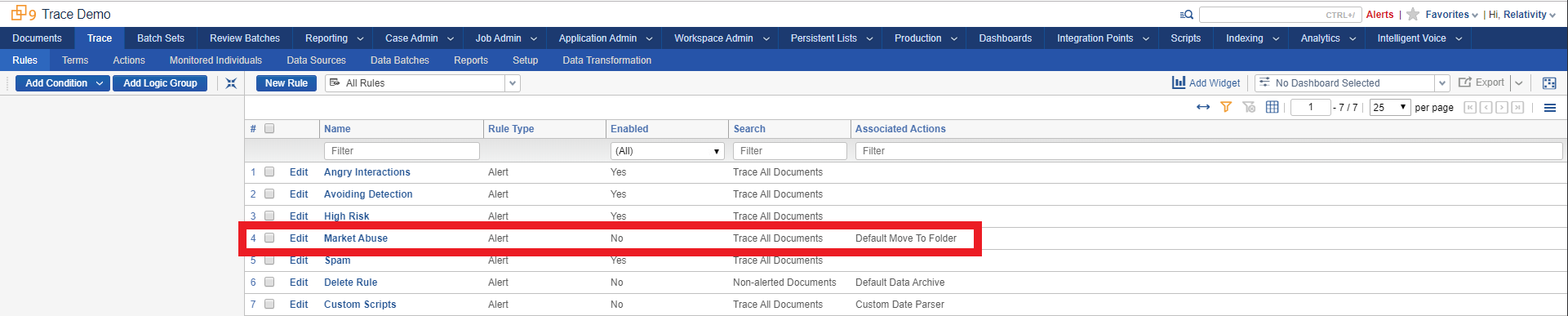Click the Add Logic Group button
This screenshot has height=316, width=1568.
(x=160, y=83)
